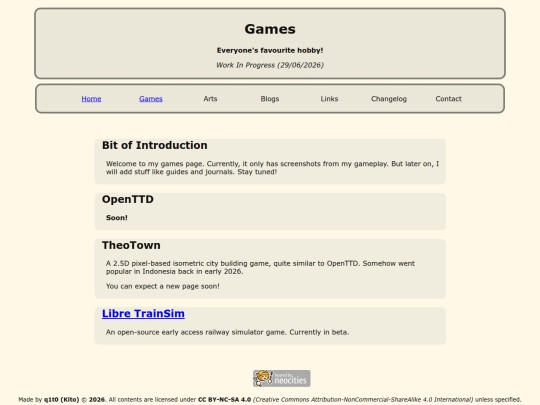The width and height of the screenshot is (540, 405).
Task: Open the Games navigation link
Action: 151,99
